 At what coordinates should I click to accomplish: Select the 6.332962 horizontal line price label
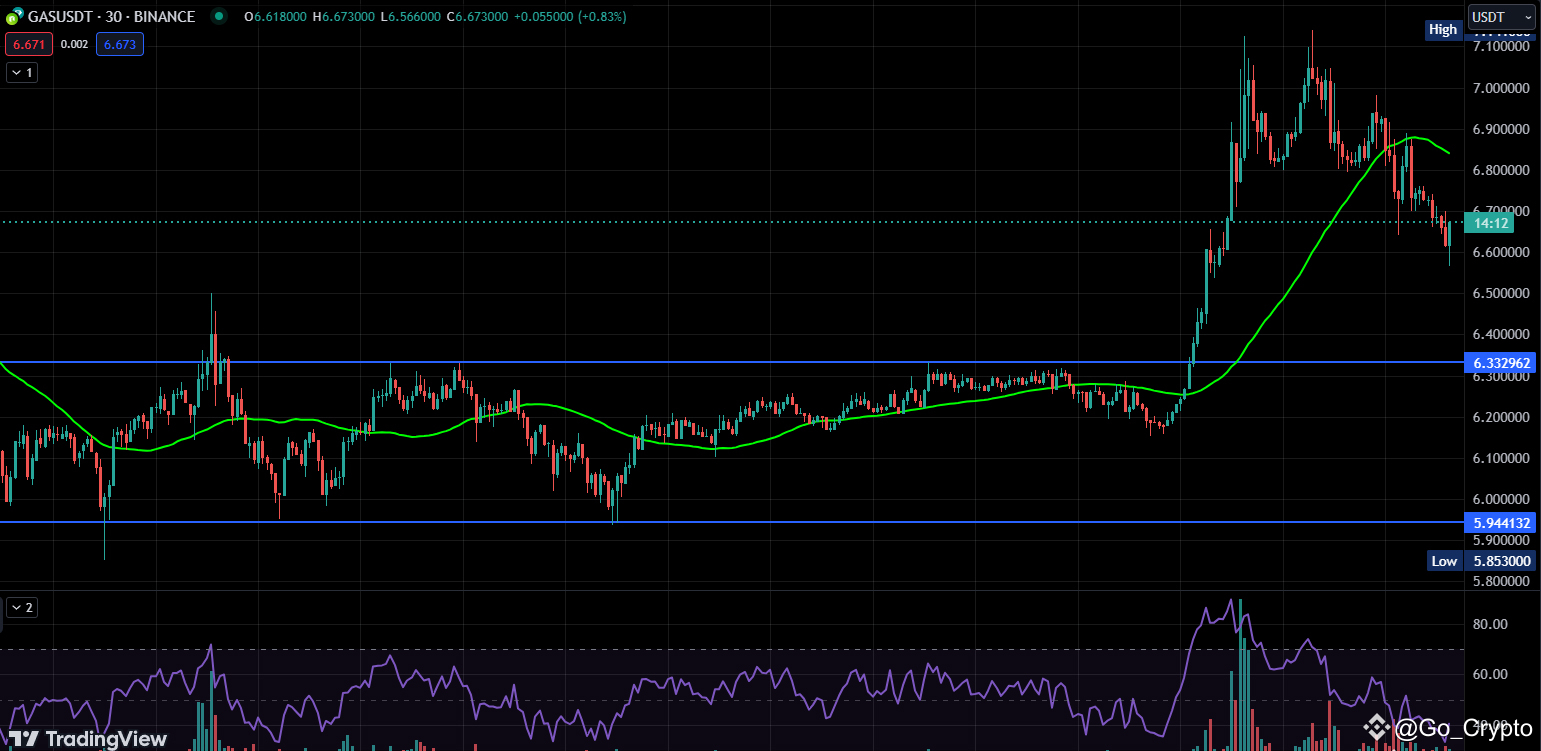point(1502,362)
